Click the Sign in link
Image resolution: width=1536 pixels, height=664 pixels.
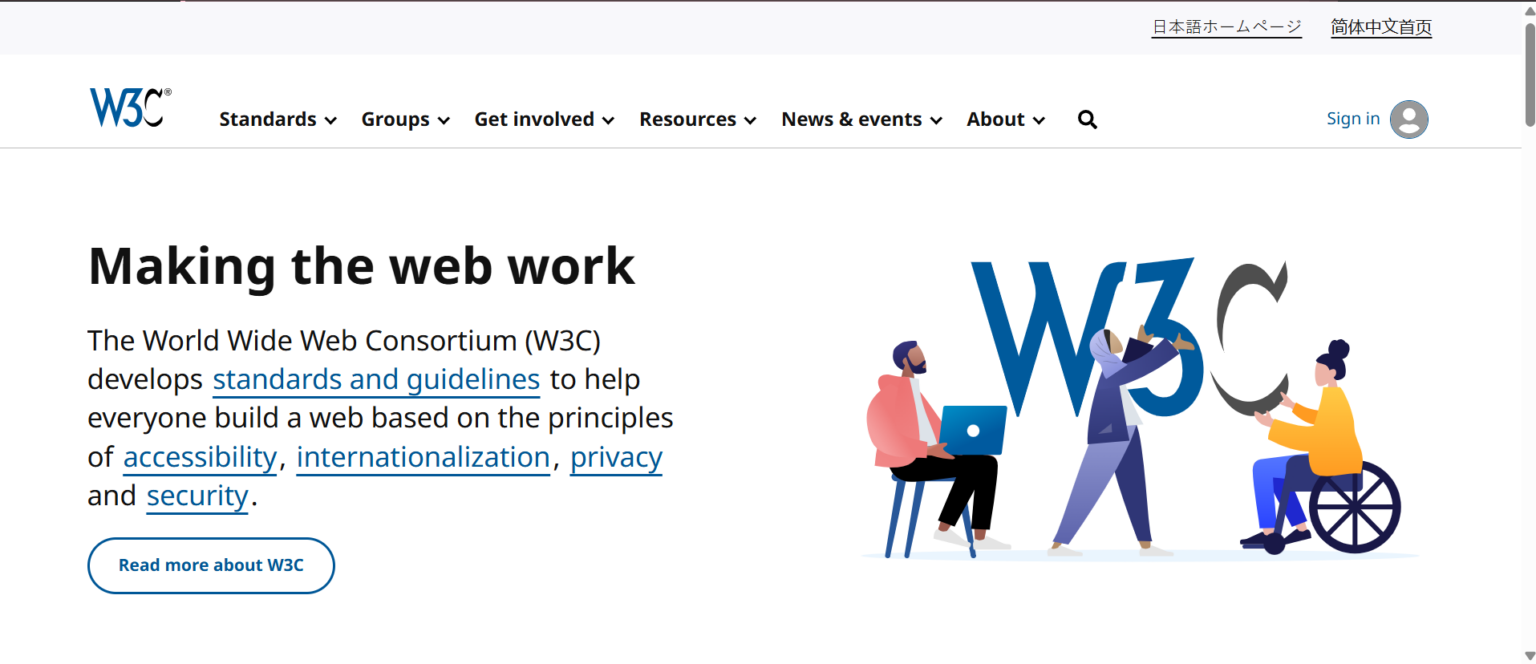tap(1353, 118)
